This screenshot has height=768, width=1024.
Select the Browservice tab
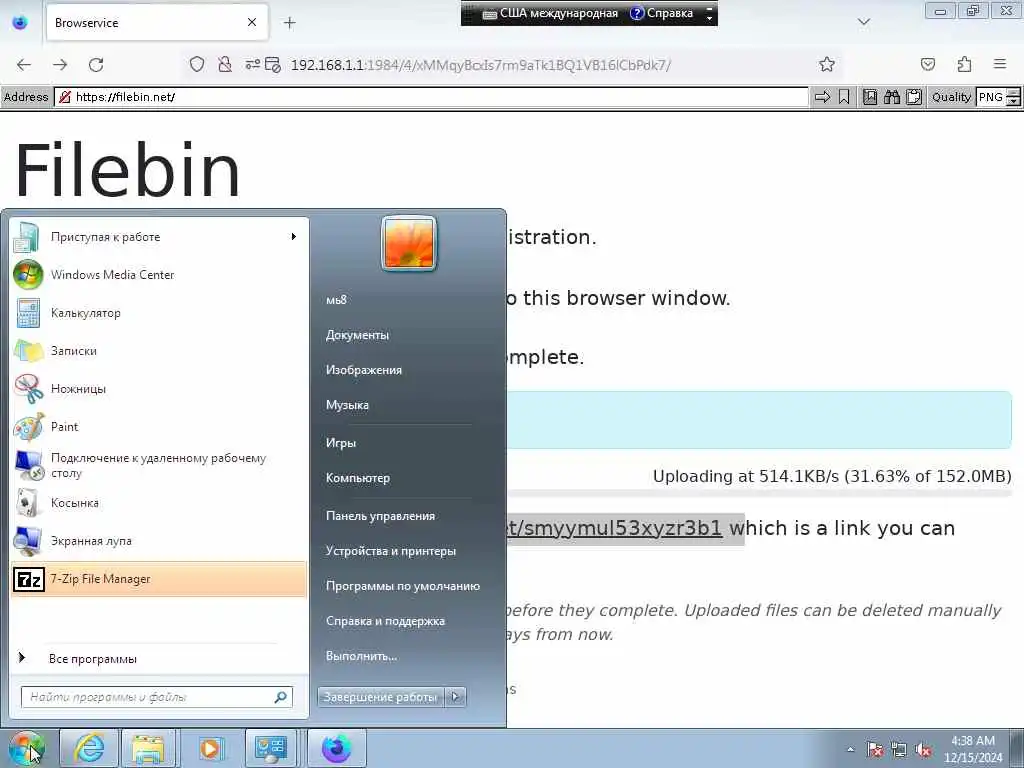click(x=157, y=22)
